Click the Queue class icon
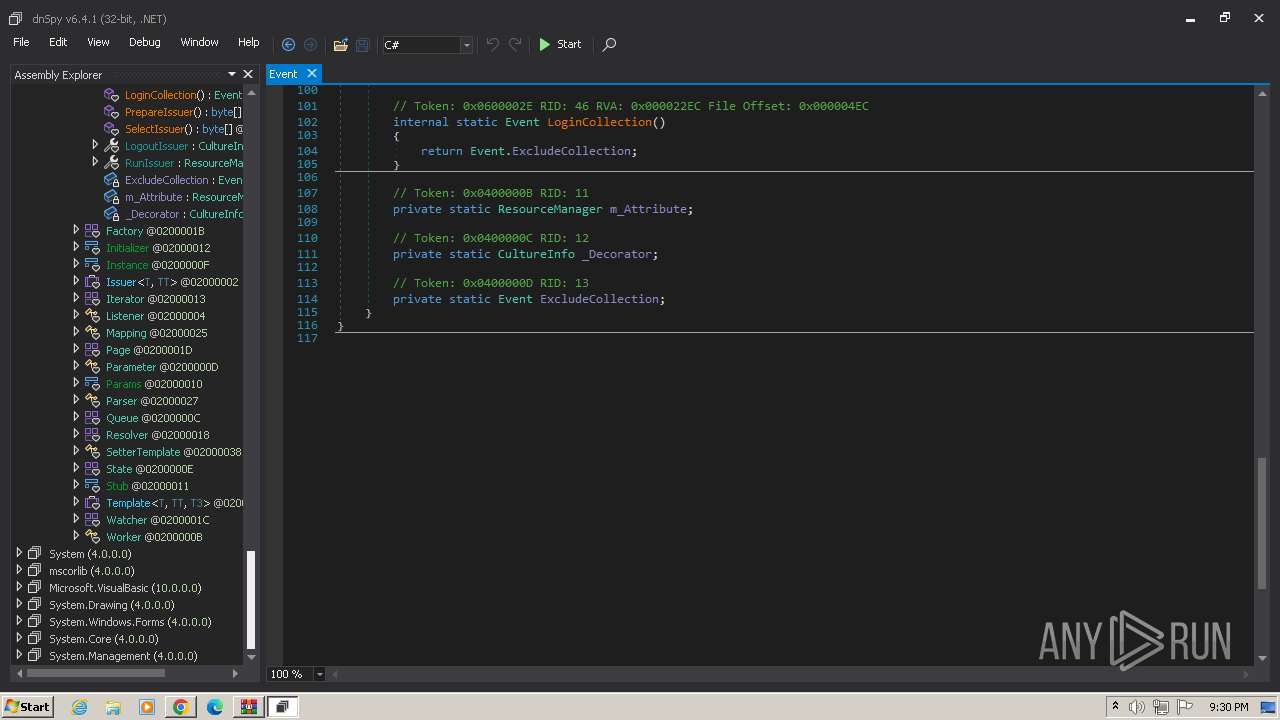The height and width of the screenshot is (720, 1280). pos(92,417)
